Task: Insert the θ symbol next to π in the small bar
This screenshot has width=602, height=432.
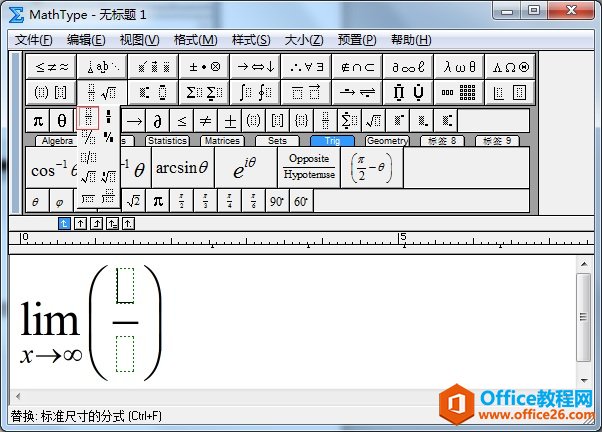Action: pos(62,121)
